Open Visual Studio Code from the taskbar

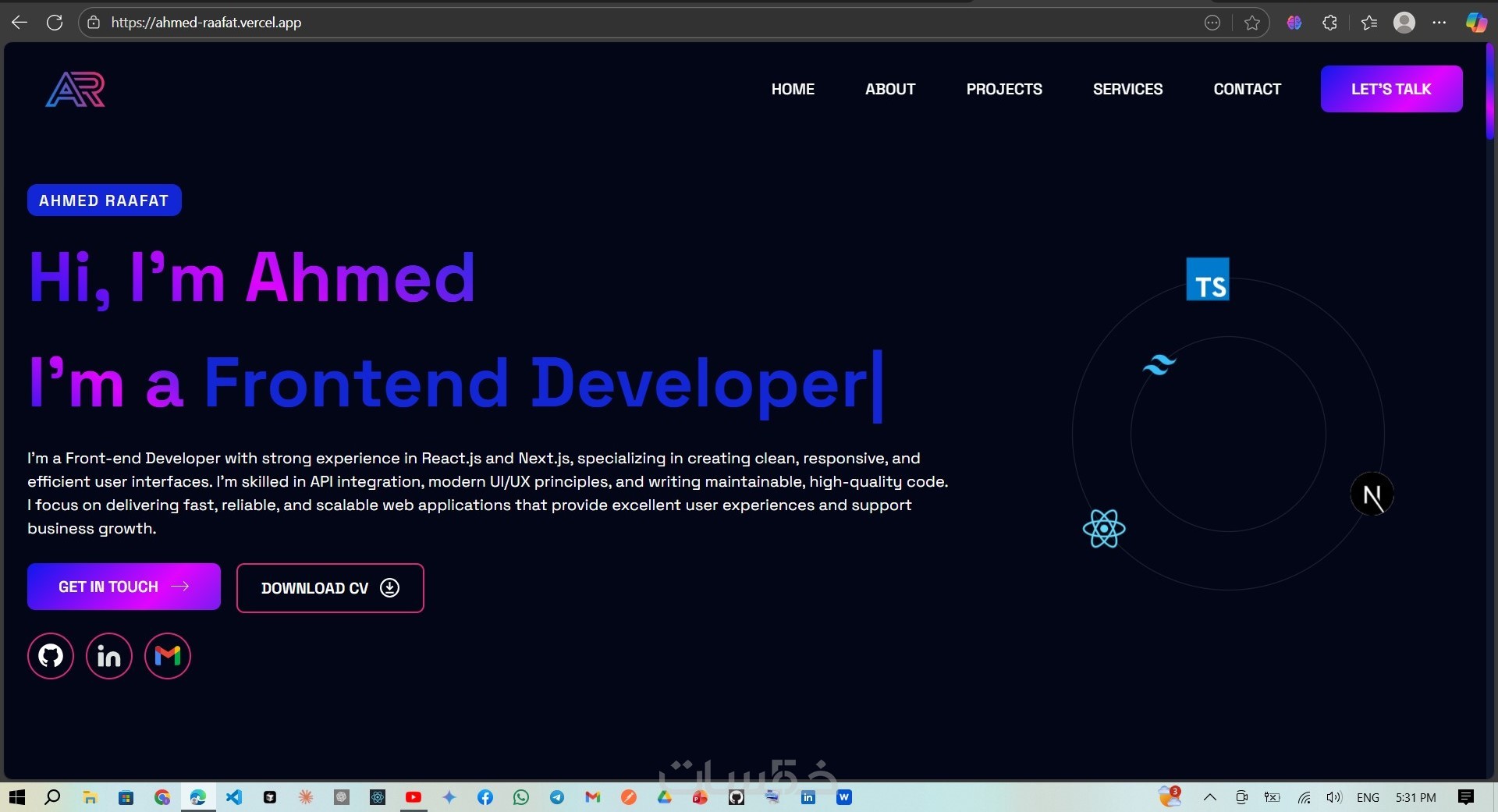[234, 797]
